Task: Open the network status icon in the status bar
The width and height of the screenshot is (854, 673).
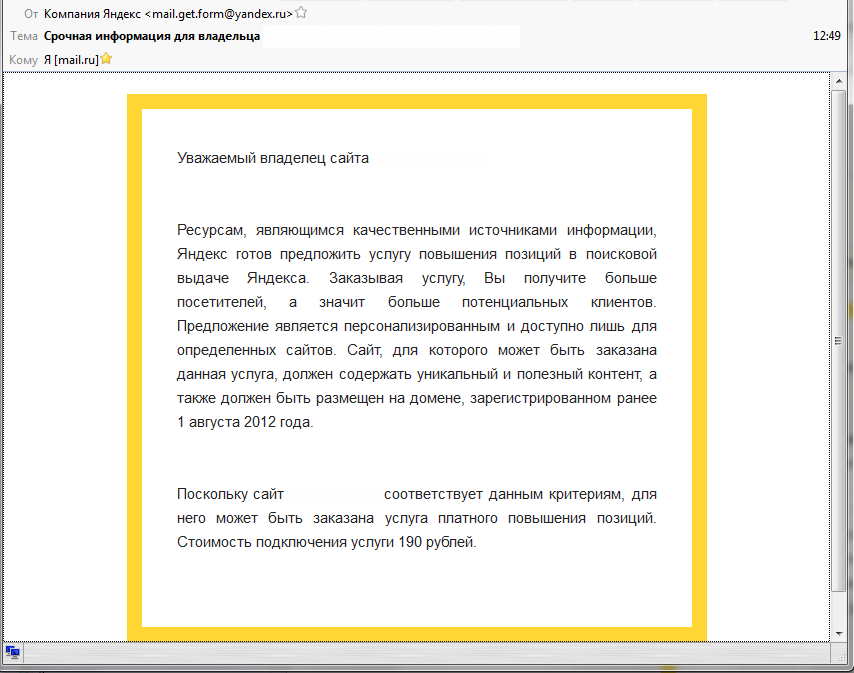Action: 13,652
